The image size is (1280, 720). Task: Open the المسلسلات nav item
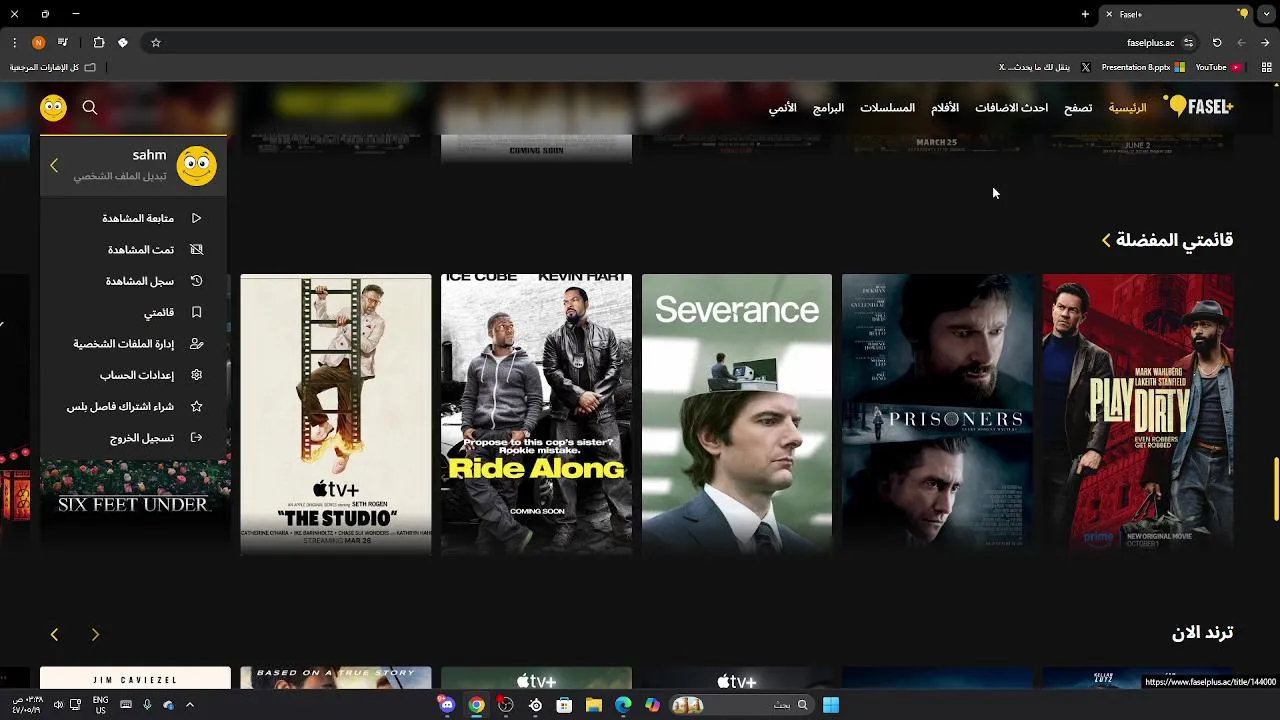887,107
